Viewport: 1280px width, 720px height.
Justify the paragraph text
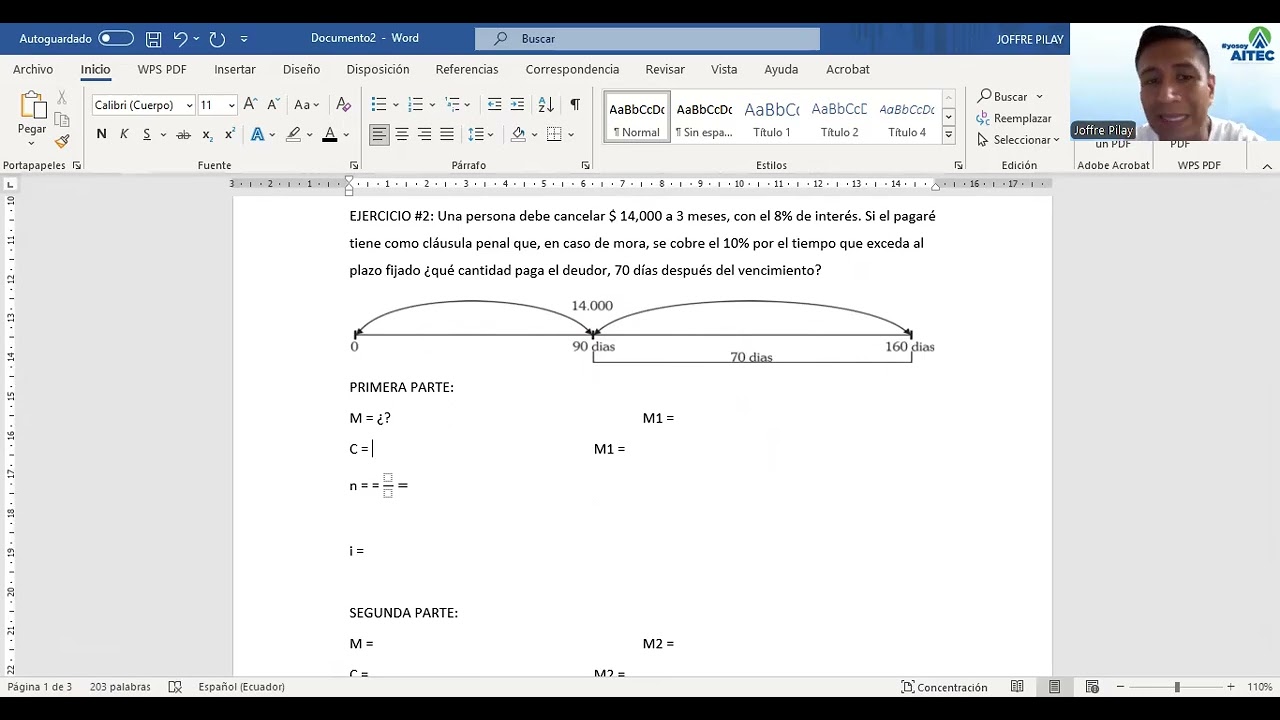point(447,134)
